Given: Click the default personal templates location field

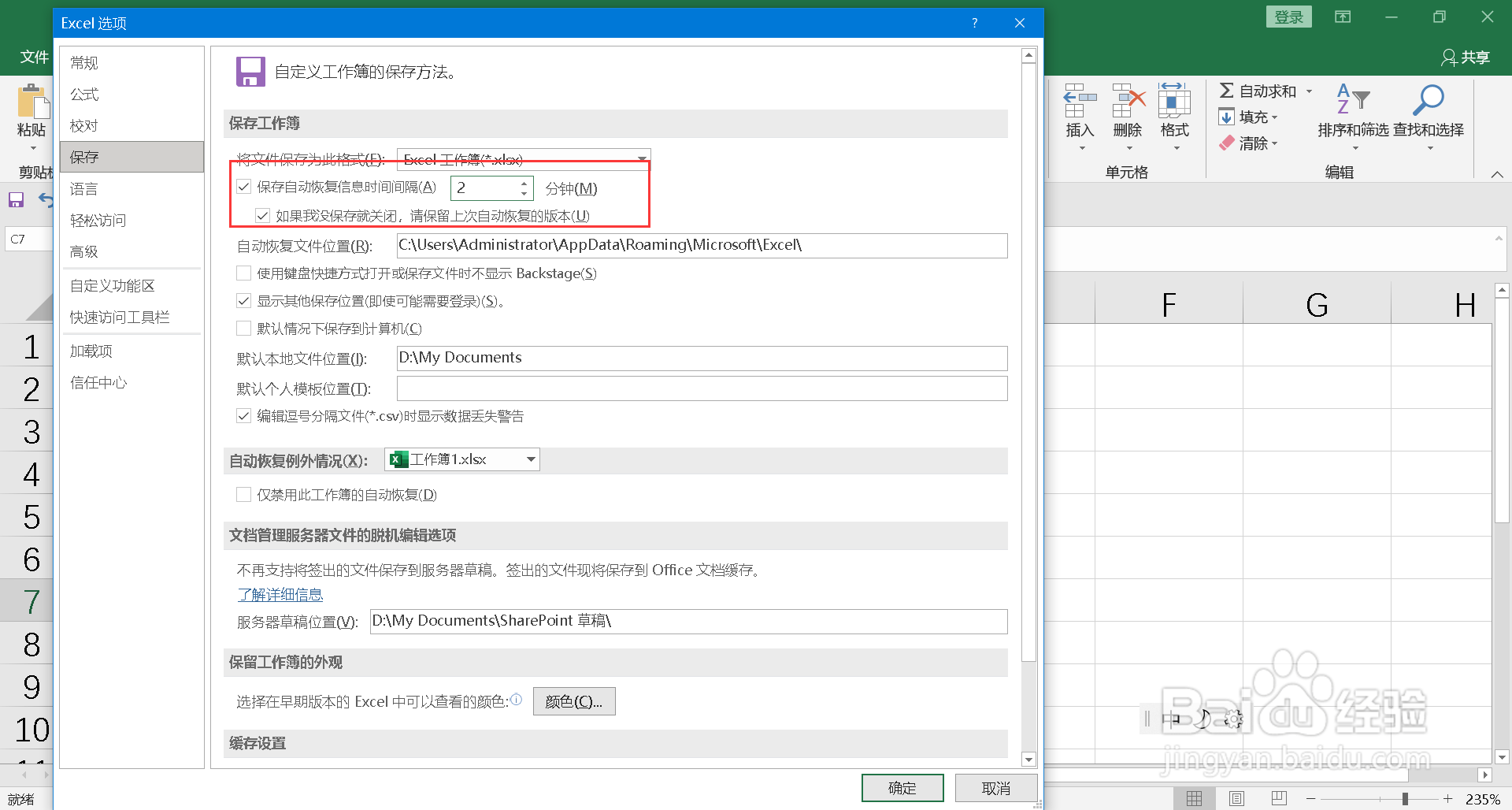Looking at the screenshot, I should point(702,388).
